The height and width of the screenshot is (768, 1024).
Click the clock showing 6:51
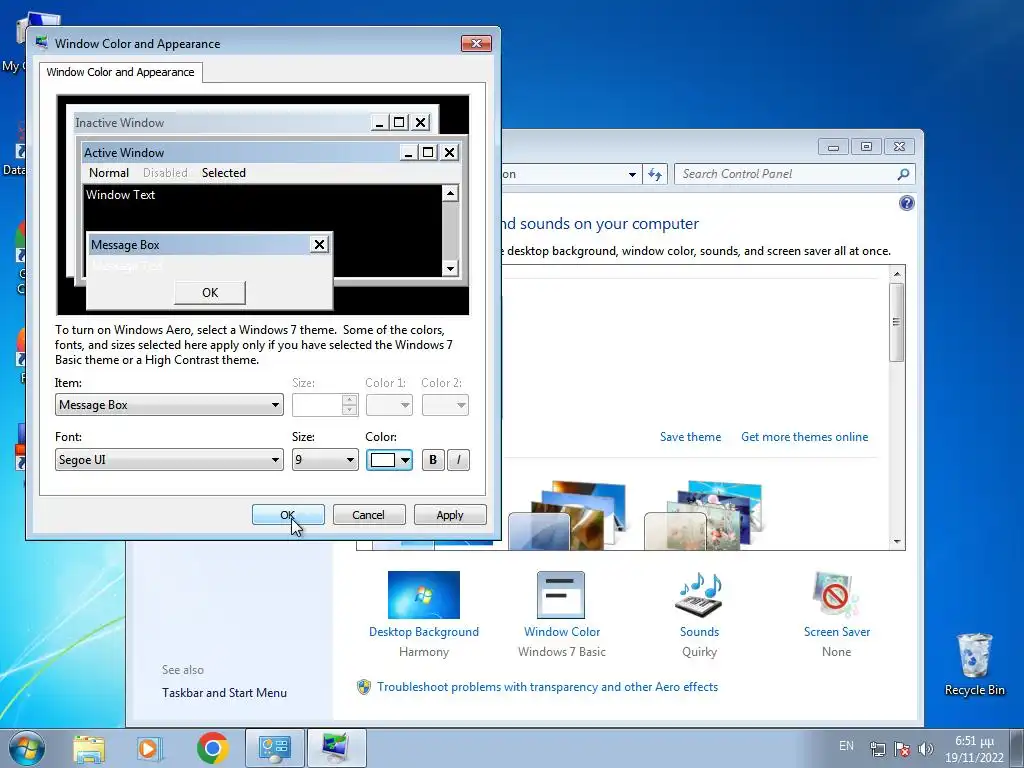coord(974,749)
